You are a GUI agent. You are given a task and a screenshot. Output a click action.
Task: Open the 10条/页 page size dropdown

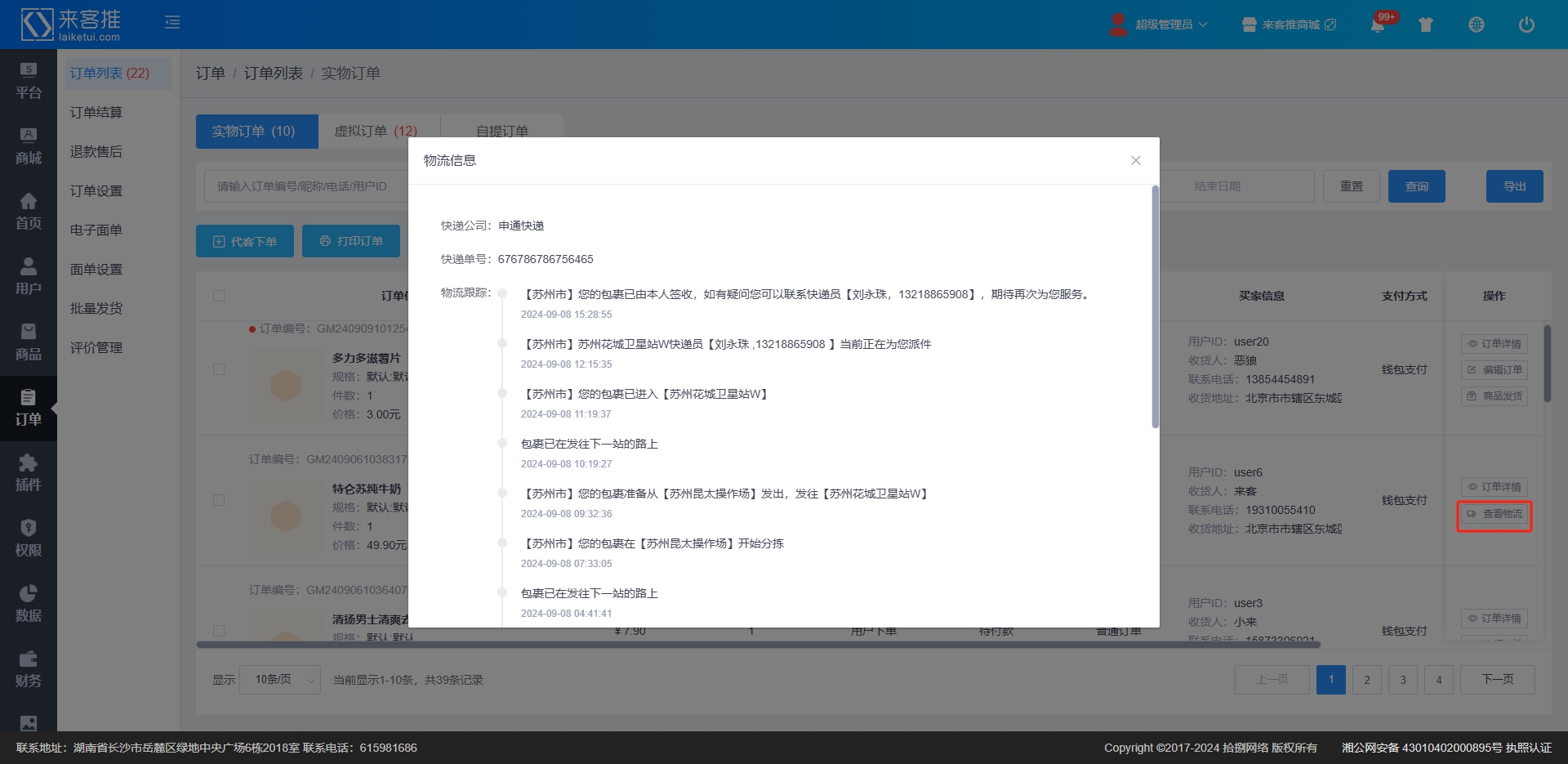click(x=280, y=680)
